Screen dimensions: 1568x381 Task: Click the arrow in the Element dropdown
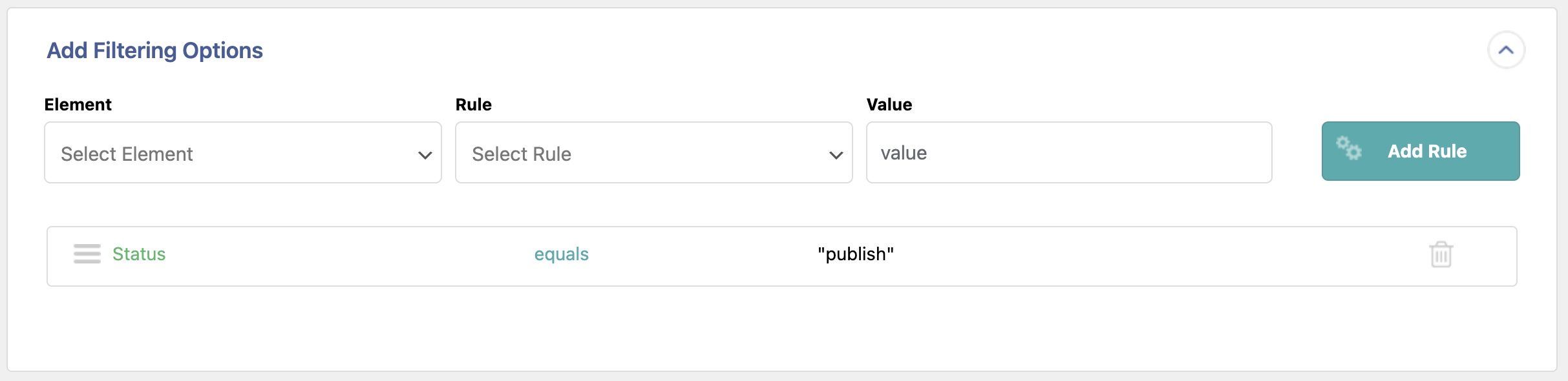click(425, 155)
